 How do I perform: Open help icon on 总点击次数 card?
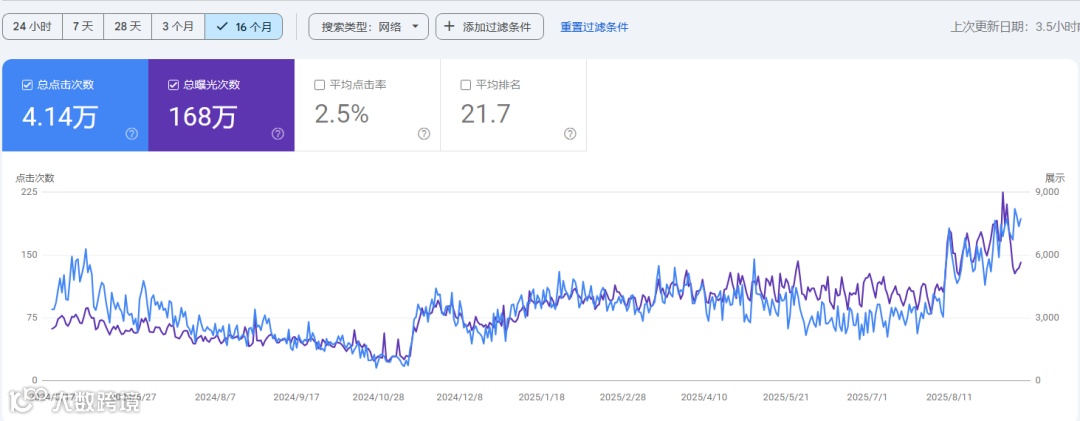click(132, 134)
